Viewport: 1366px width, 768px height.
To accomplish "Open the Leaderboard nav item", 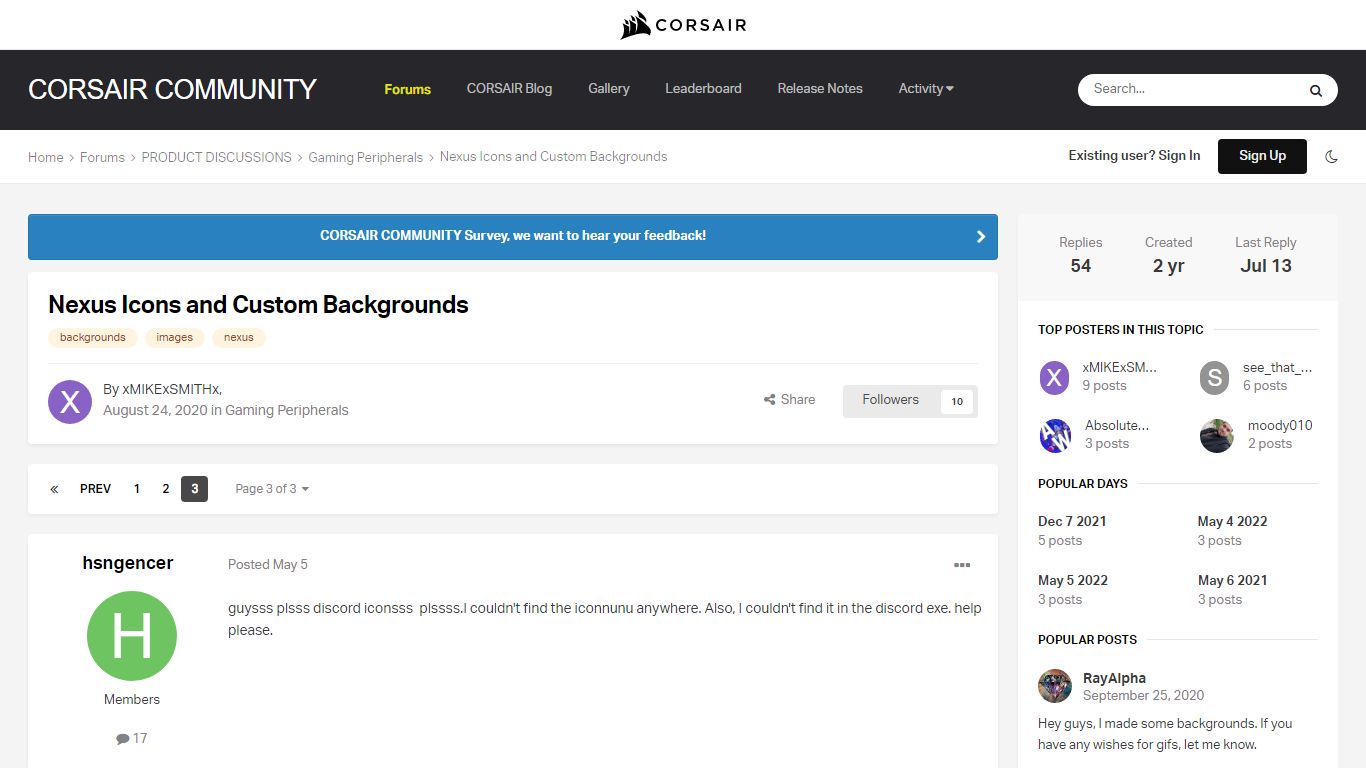I will coord(703,89).
